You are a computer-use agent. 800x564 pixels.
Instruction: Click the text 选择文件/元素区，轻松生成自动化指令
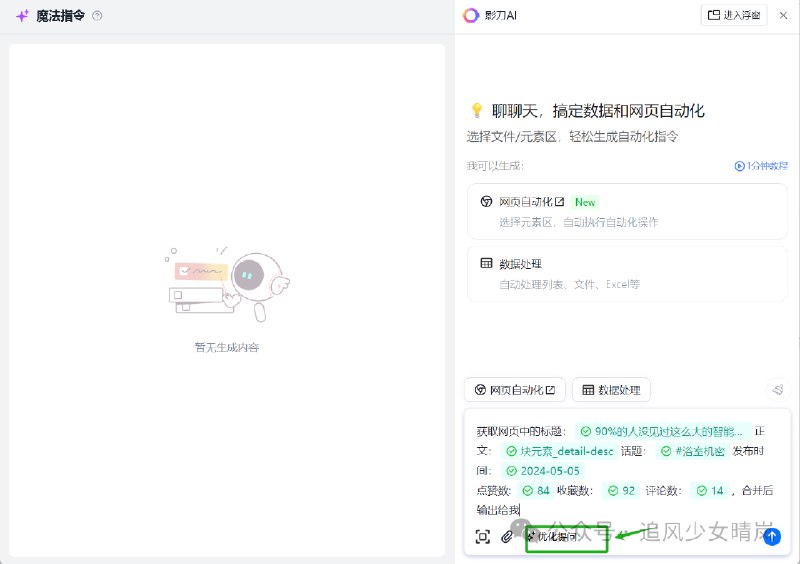(x=572, y=137)
